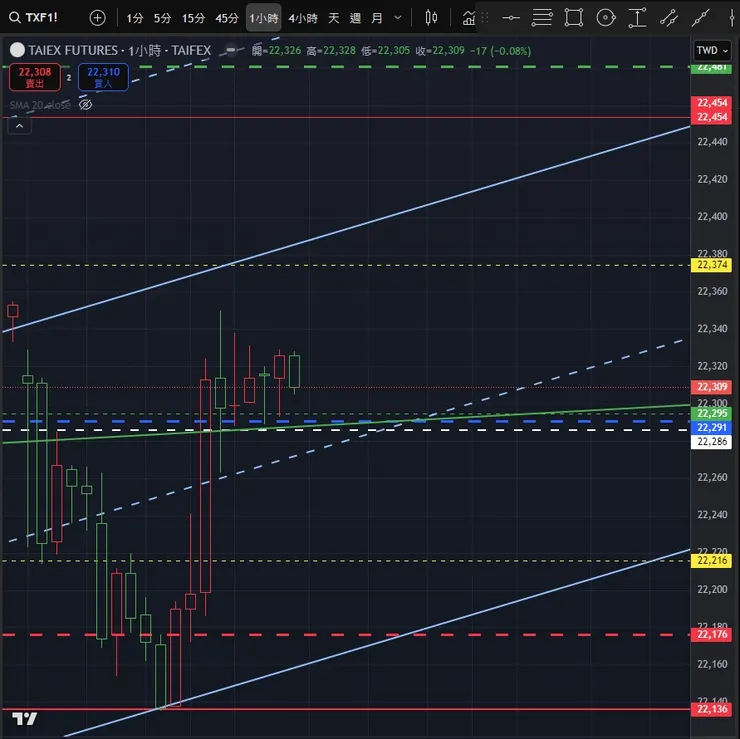Click the 22,309 current price label
This screenshot has width=740, height=739.
coord(712,387)
